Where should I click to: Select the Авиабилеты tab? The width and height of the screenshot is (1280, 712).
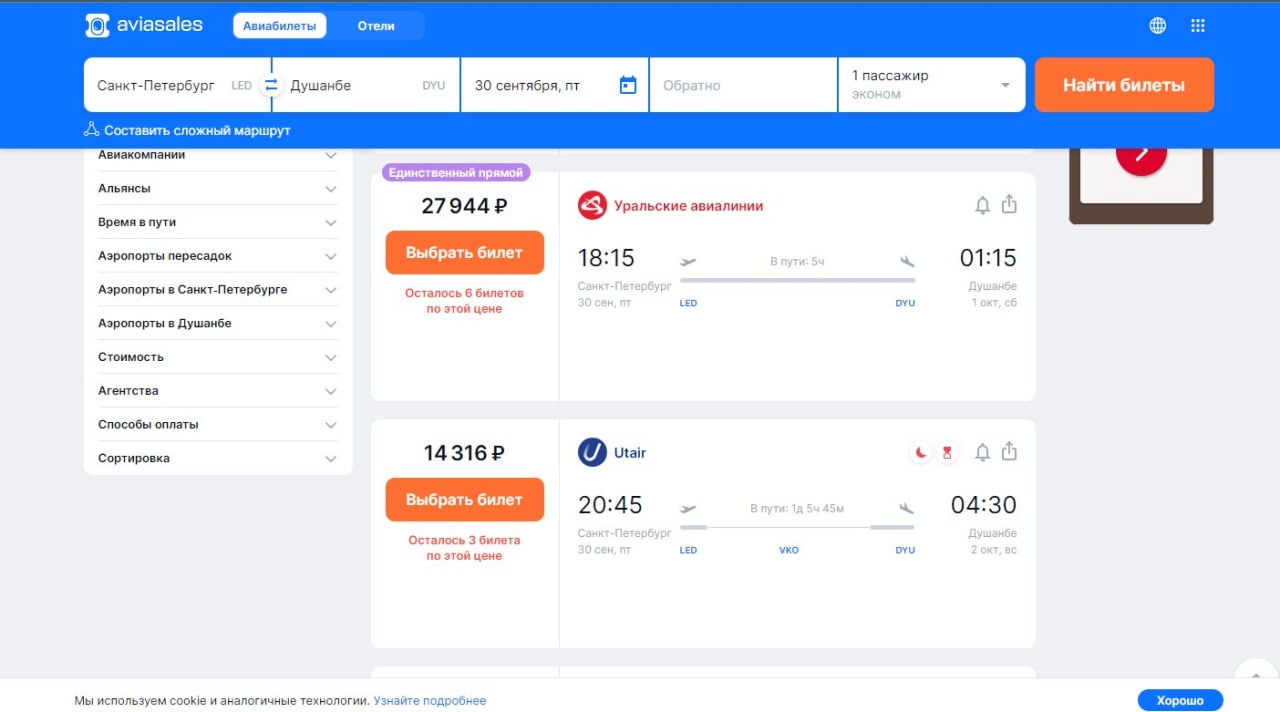[x=280, y=26]
